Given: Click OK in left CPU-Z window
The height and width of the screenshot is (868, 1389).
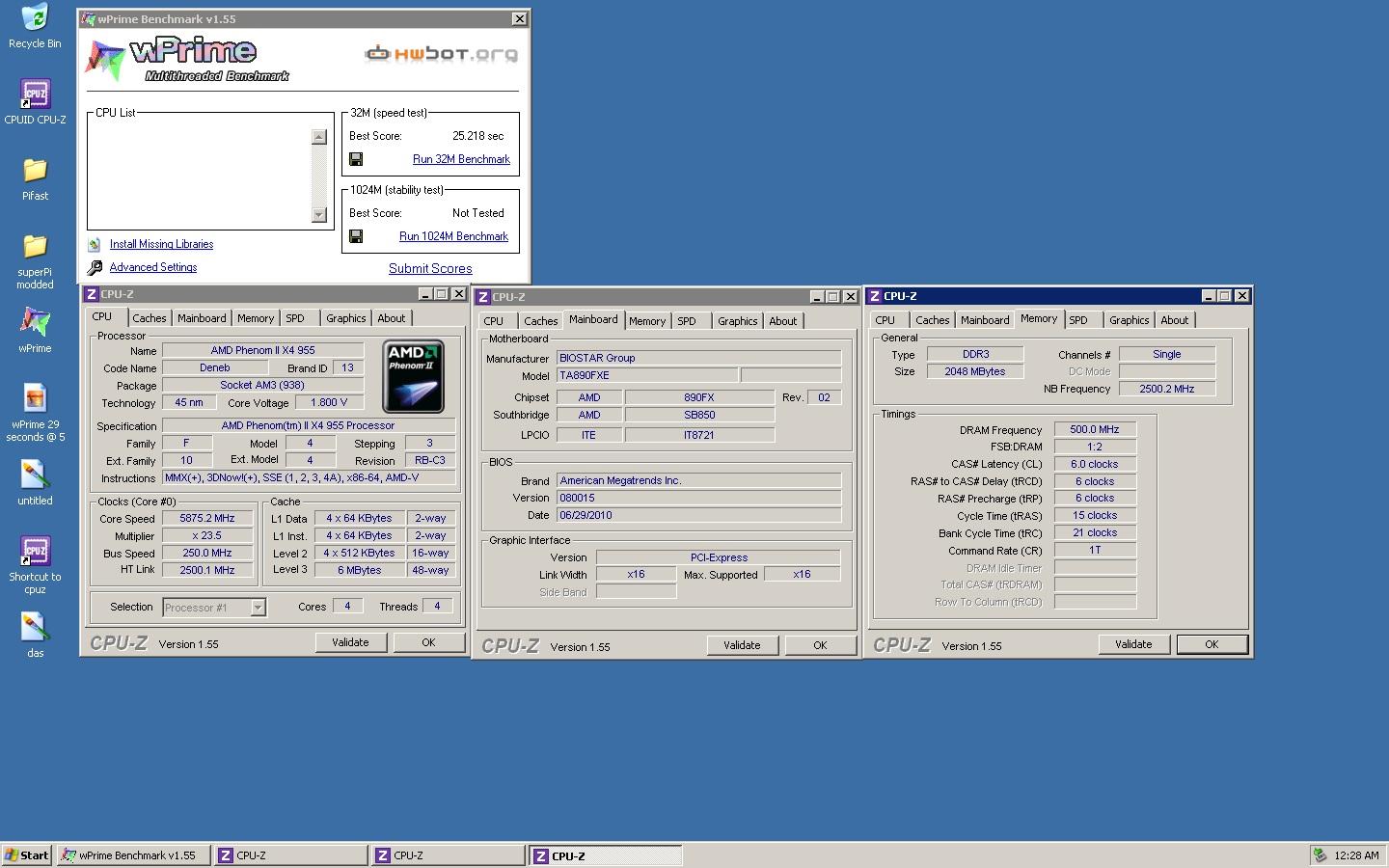Looking at the screenshot, I should (428, 642).
